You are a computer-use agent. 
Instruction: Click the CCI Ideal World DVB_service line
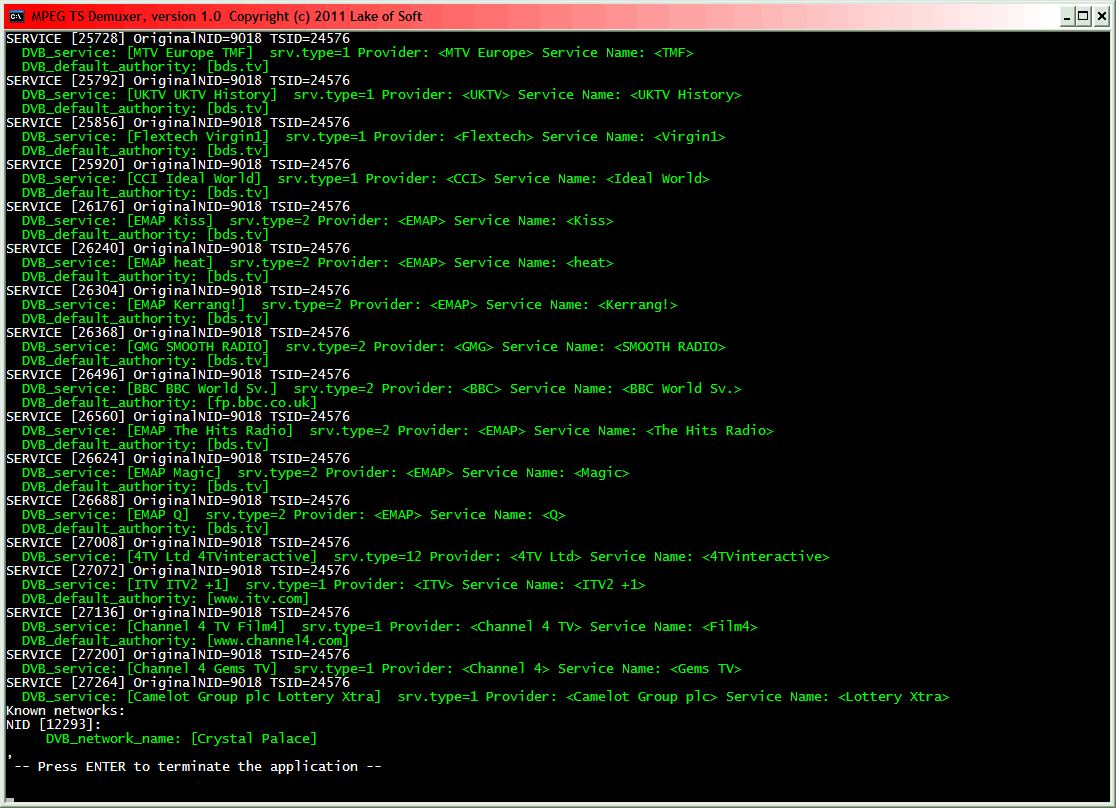point(366,179)
